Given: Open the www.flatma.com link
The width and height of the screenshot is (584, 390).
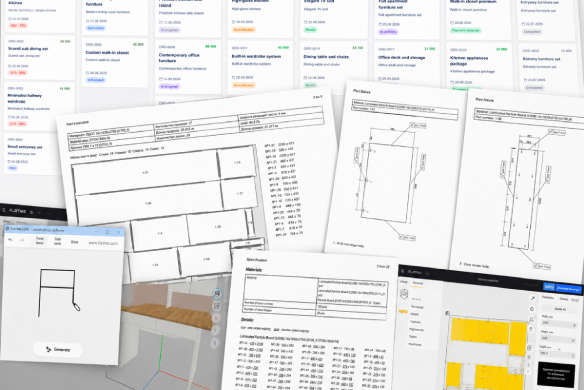Looking at the screenshot, I should click(103, 243).
